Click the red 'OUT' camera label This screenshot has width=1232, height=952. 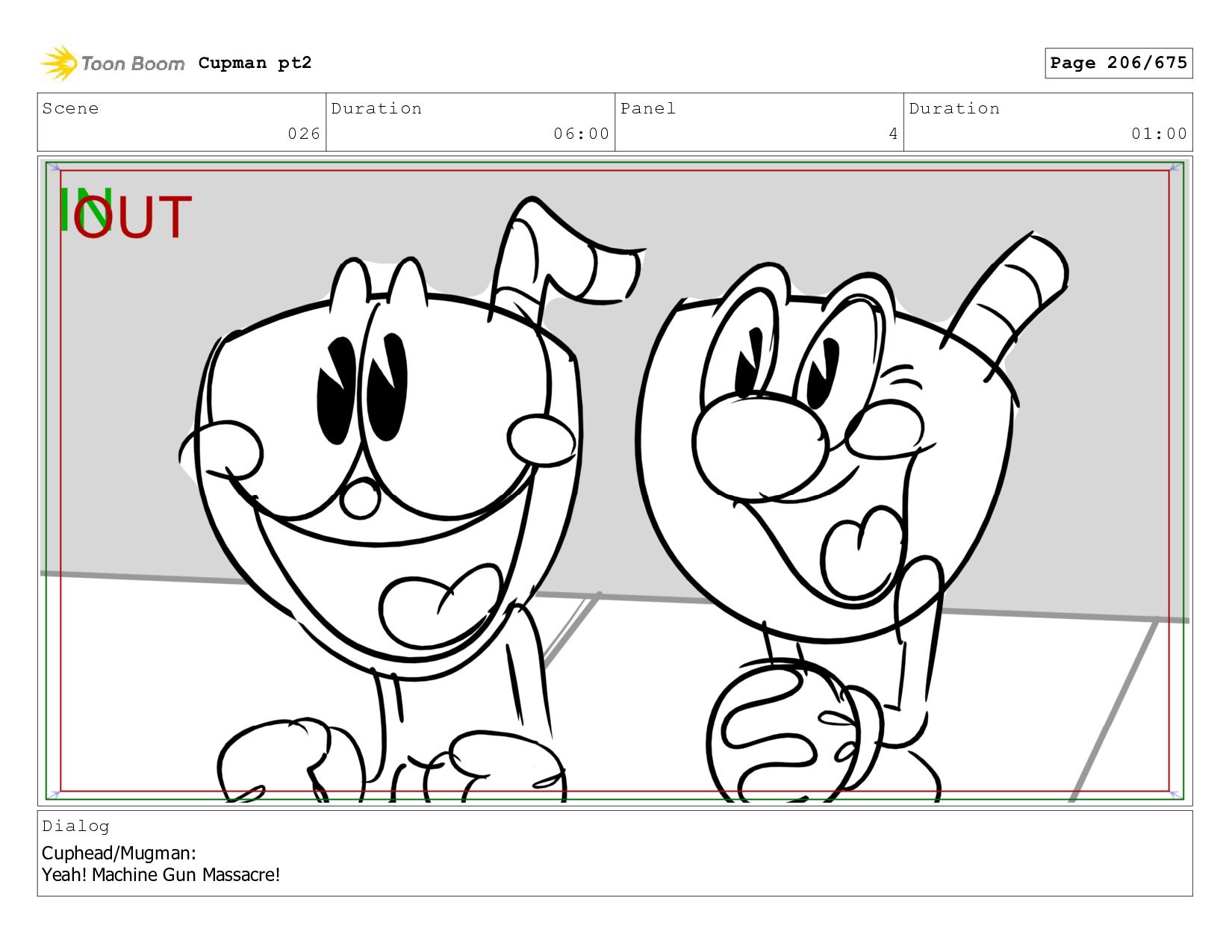[133, 217]
